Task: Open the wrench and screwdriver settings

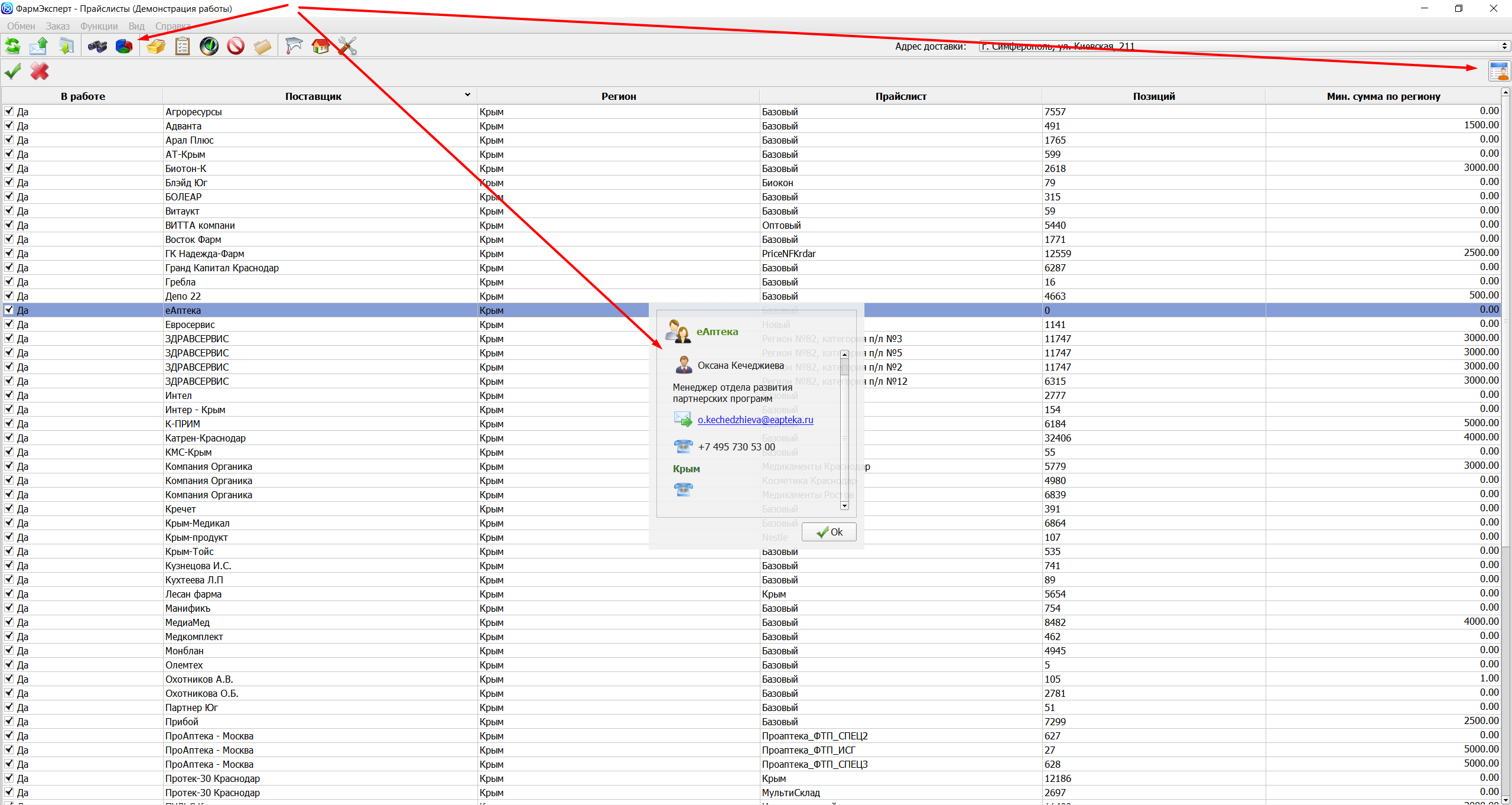Action: [347, 46]
